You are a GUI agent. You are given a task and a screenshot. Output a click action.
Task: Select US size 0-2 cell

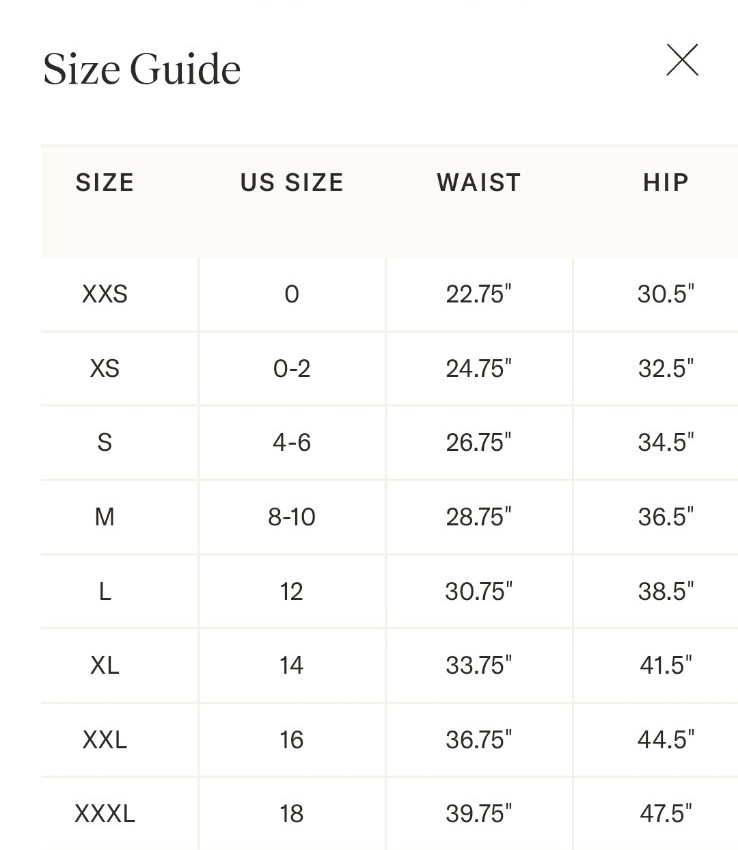click(292, 369)
